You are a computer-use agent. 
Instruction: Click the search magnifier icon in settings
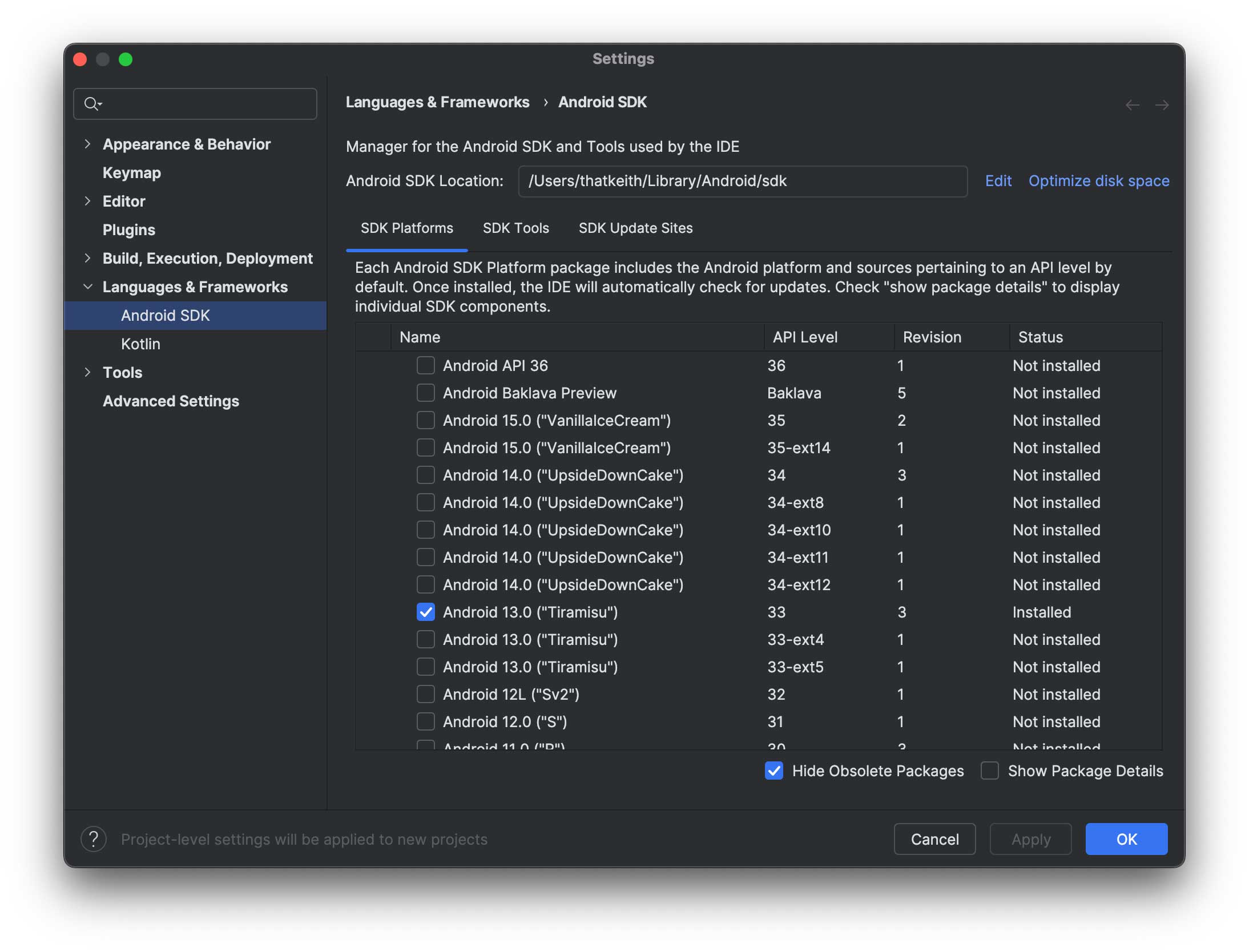(x=92, y=104)
